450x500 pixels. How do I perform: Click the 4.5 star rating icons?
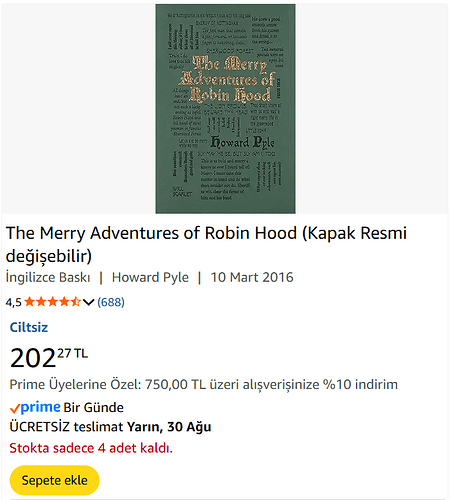53,302
